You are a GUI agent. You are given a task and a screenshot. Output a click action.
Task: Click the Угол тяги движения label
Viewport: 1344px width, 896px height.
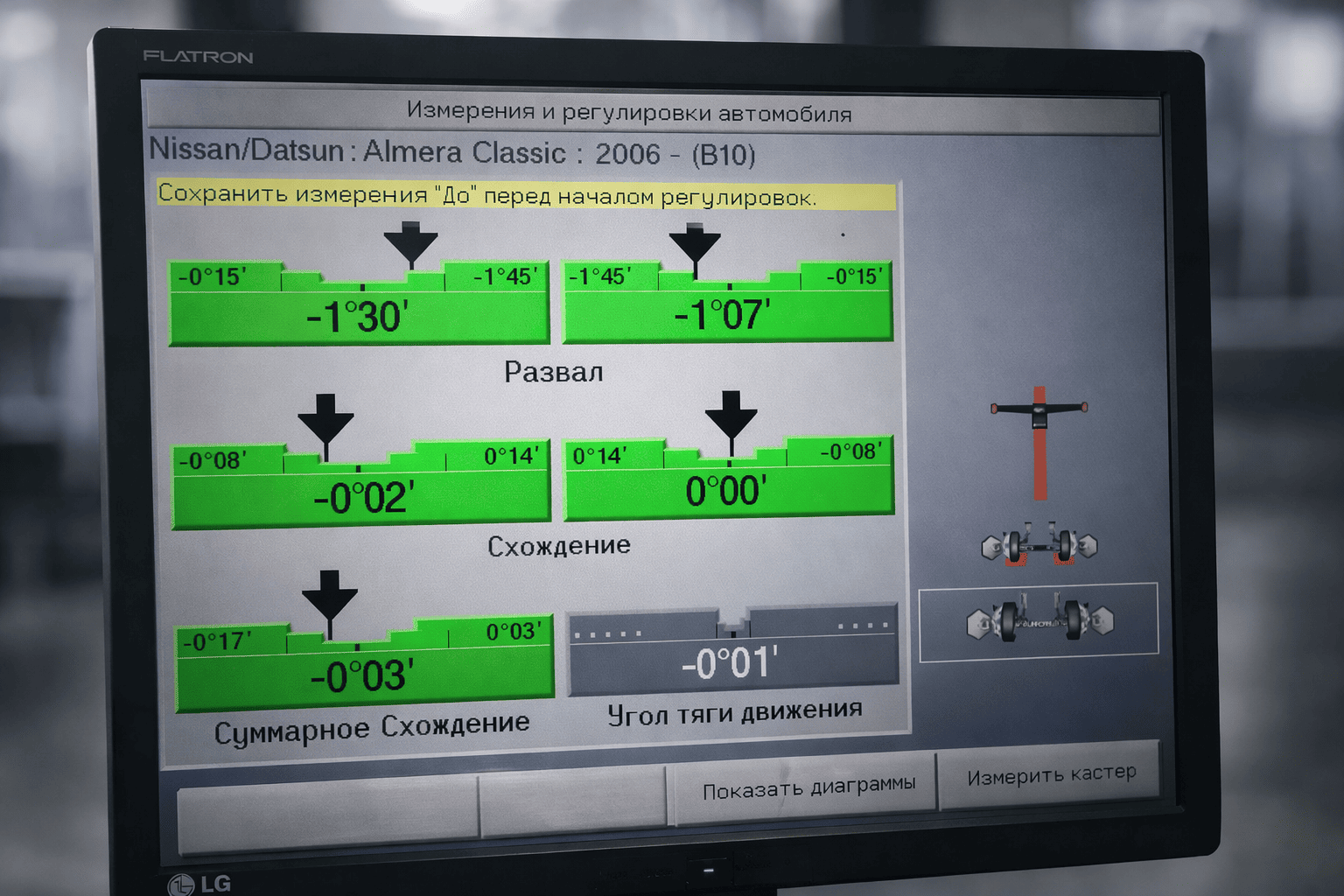point(735,712)
